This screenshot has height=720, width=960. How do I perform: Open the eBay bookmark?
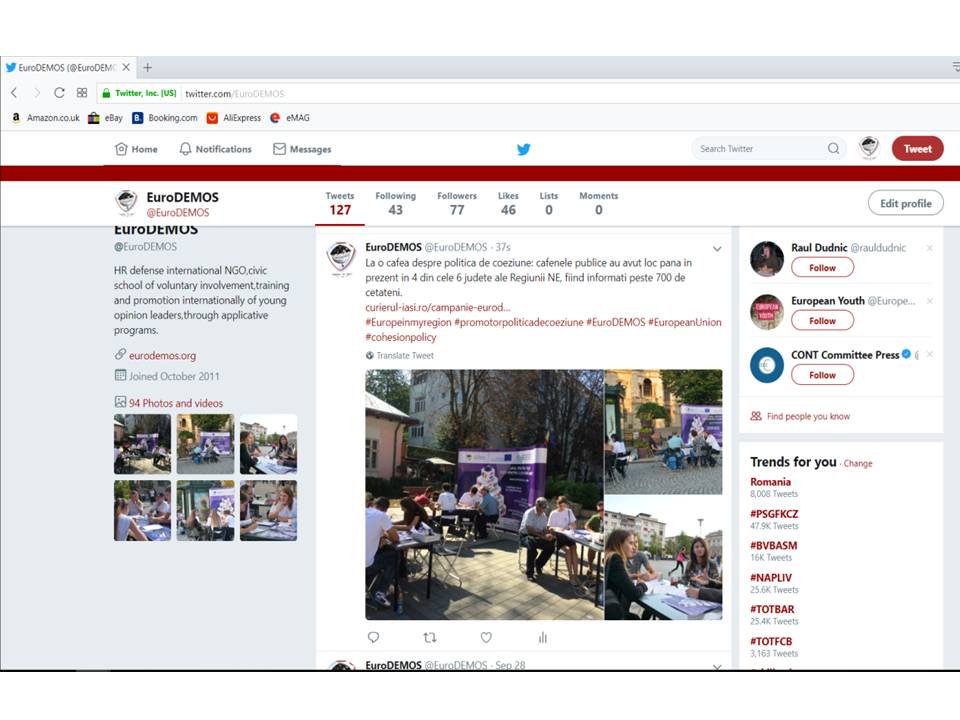[105, 118]
